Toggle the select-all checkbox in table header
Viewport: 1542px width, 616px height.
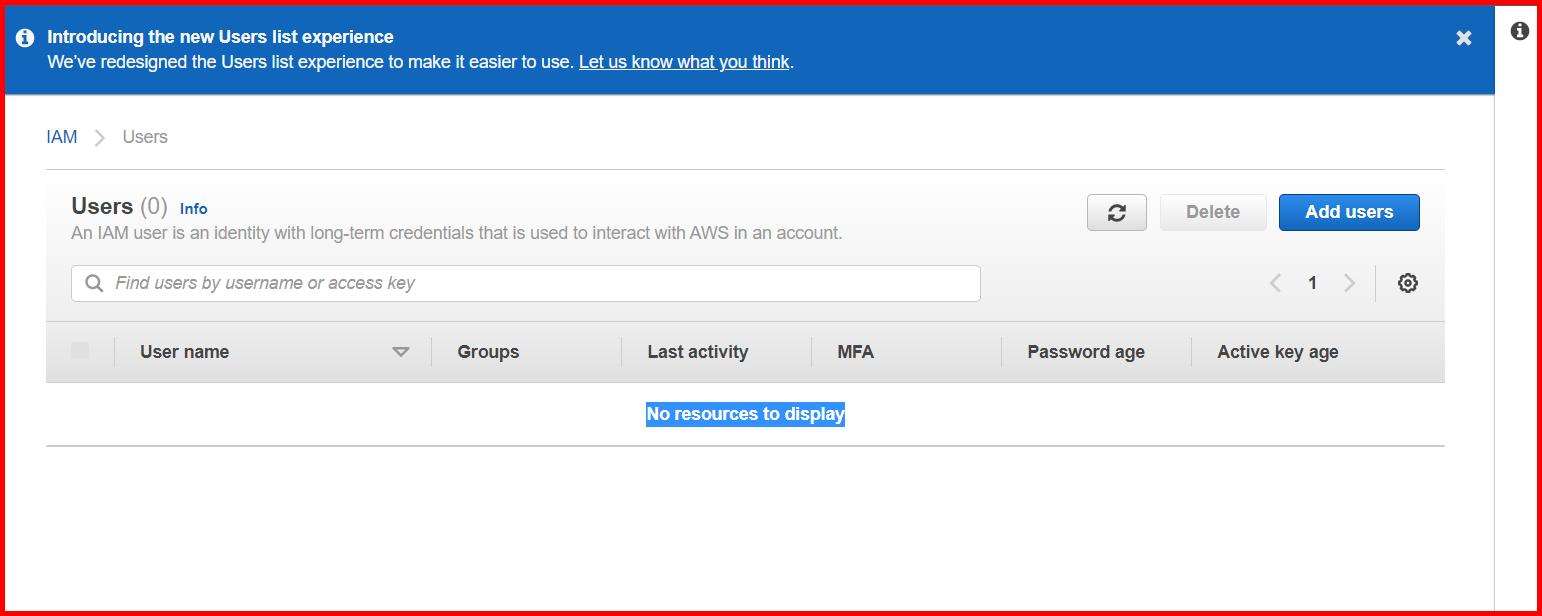(79, 351)
